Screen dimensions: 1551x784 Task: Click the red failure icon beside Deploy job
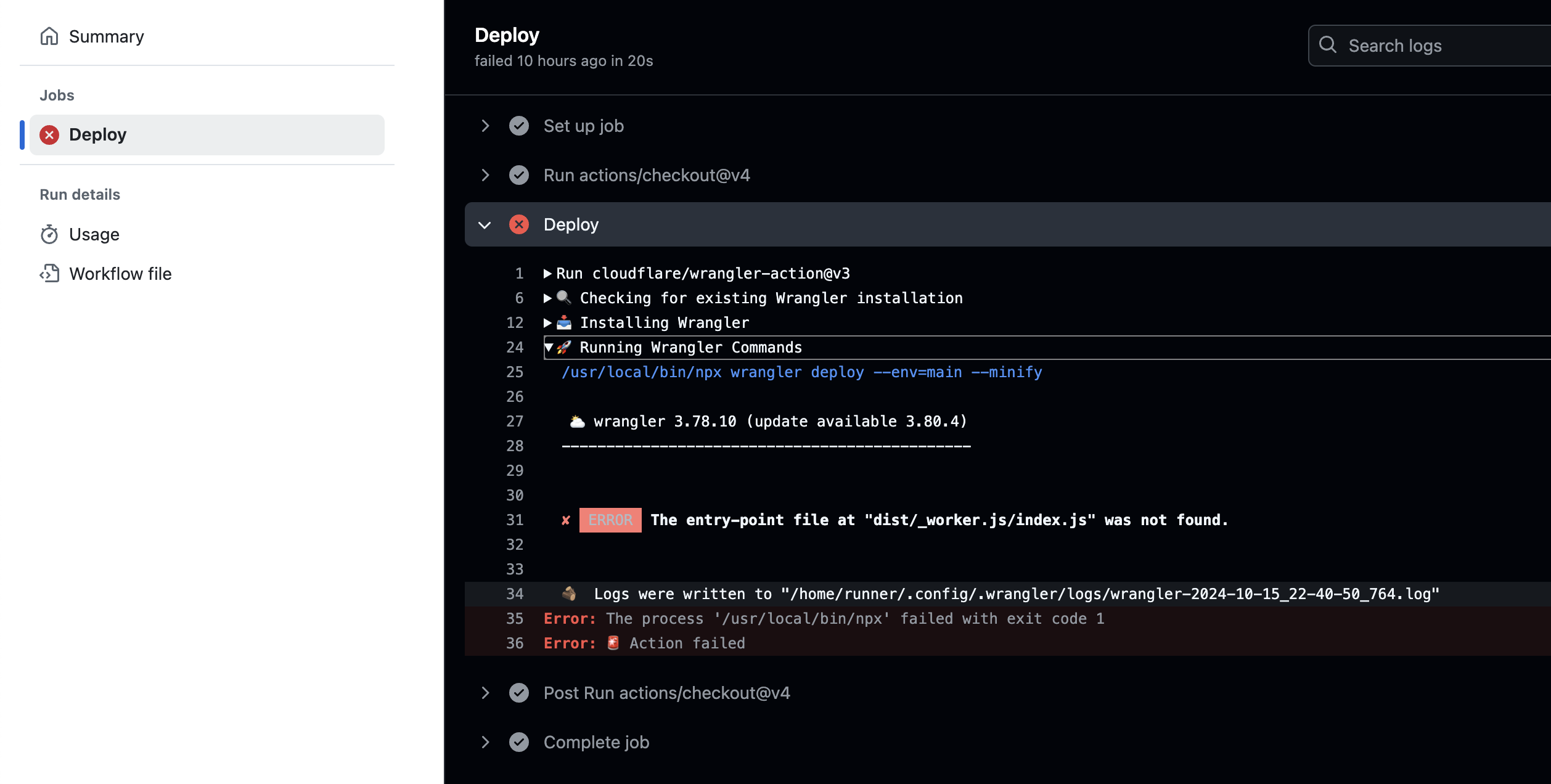49,134
